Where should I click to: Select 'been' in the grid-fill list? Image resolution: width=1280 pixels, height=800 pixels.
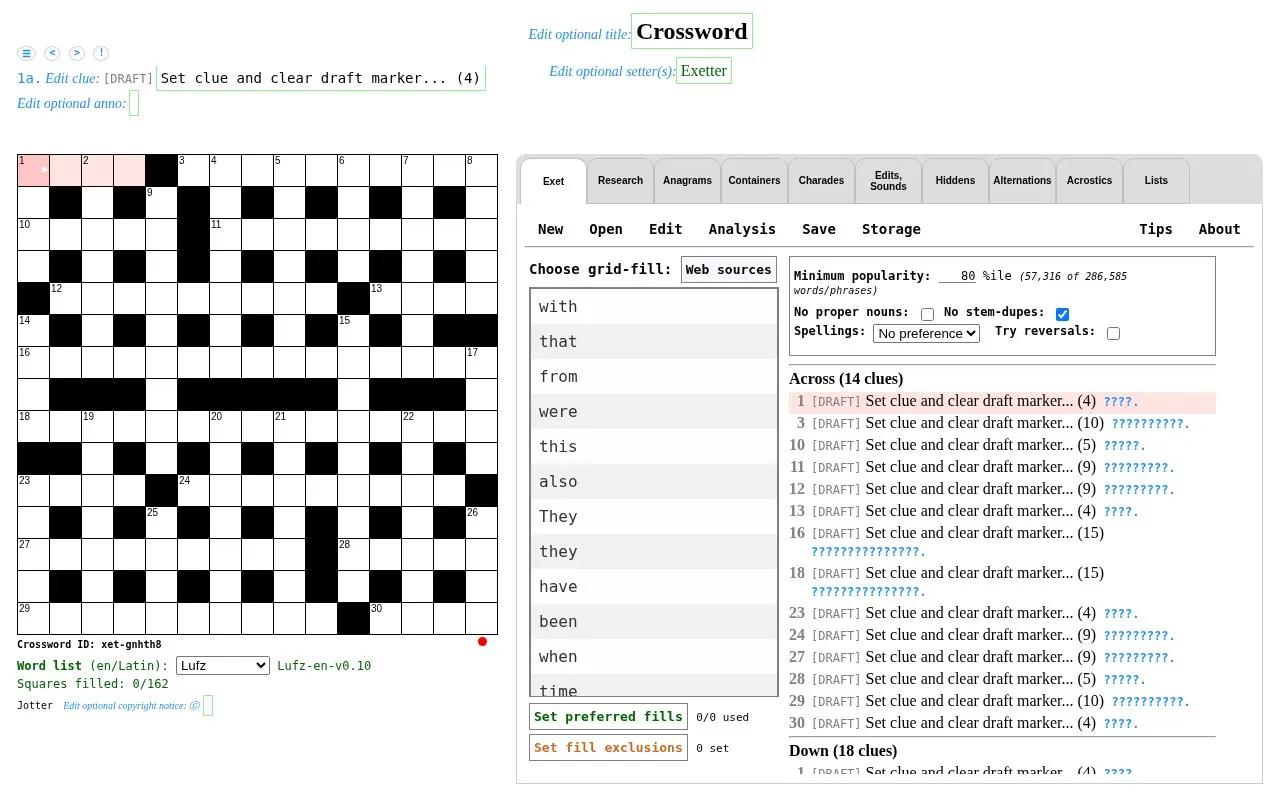(x=654, y=621)
